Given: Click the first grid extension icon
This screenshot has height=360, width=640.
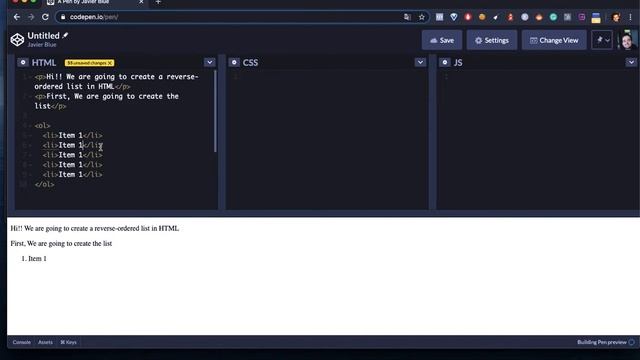Looking at the screenshot, I should pyautogui.click(x=439, y=17).
